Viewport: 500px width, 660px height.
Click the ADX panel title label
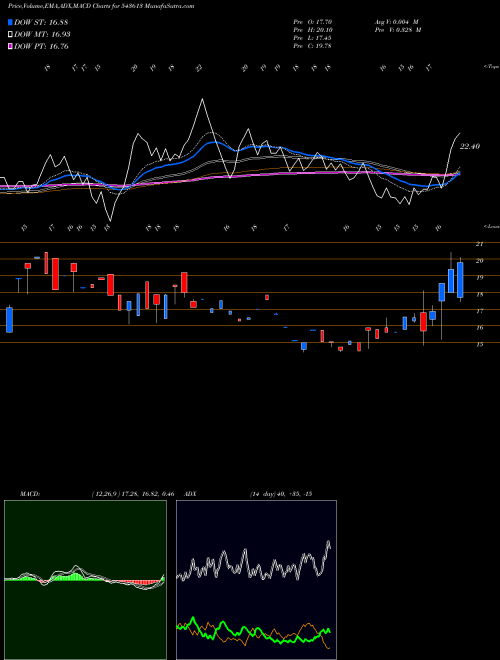(191, 494)
